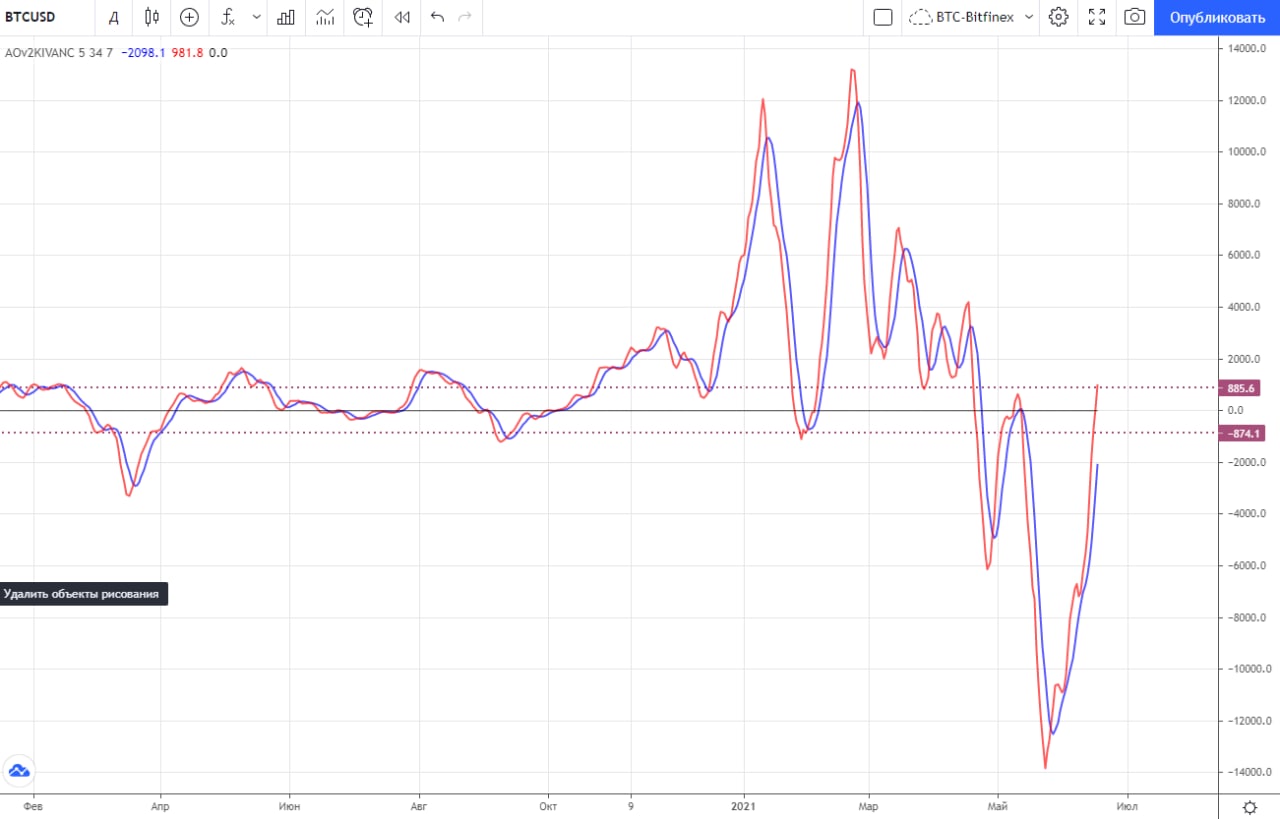Open the axis settings gear in the bottom corner
Image resolution: width=1280 pixels, height=819 pixels.
[x=1249, y=807]
